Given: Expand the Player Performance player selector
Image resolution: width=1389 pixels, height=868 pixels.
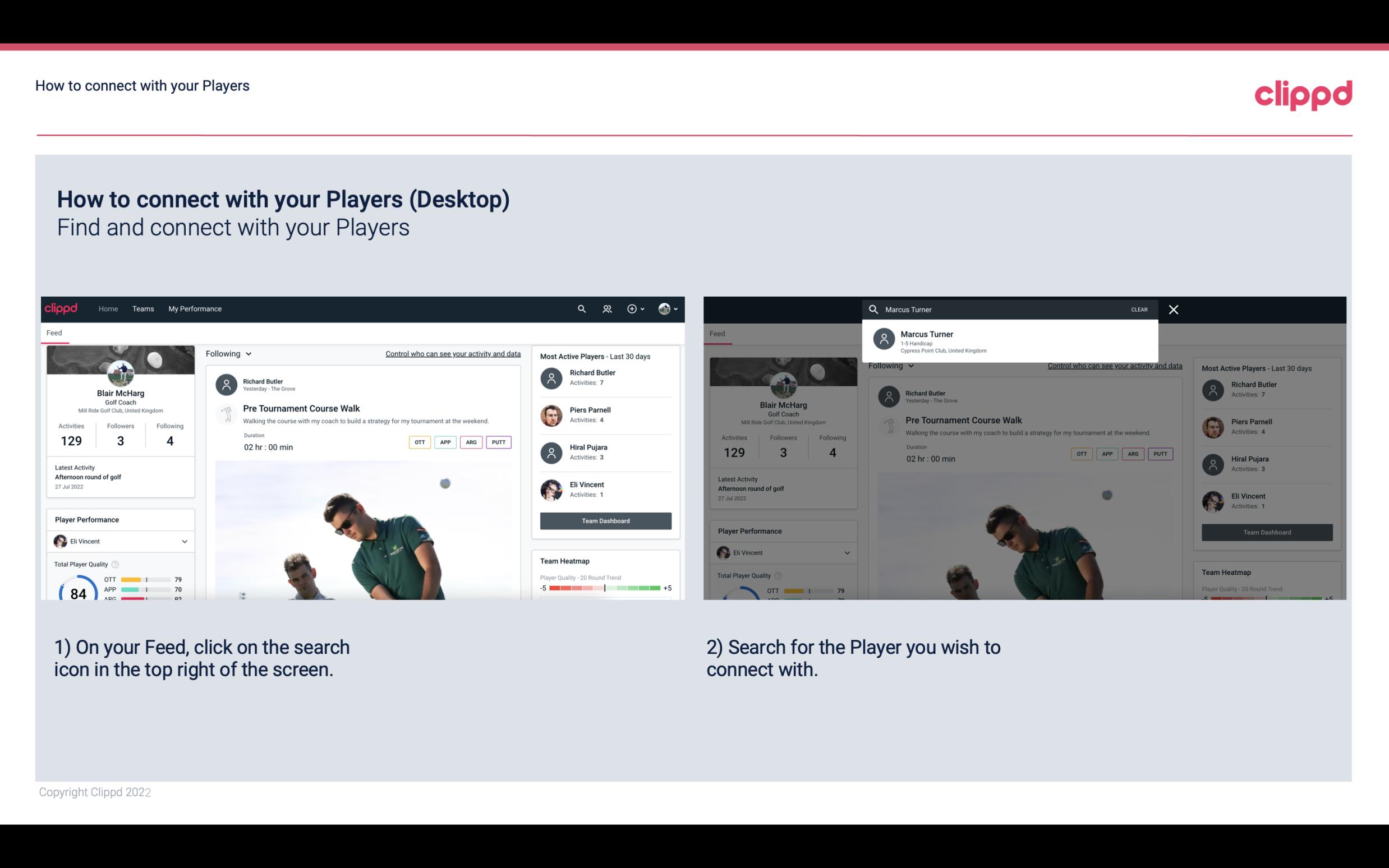Looking at the screenshot, I should coord(184,541).
